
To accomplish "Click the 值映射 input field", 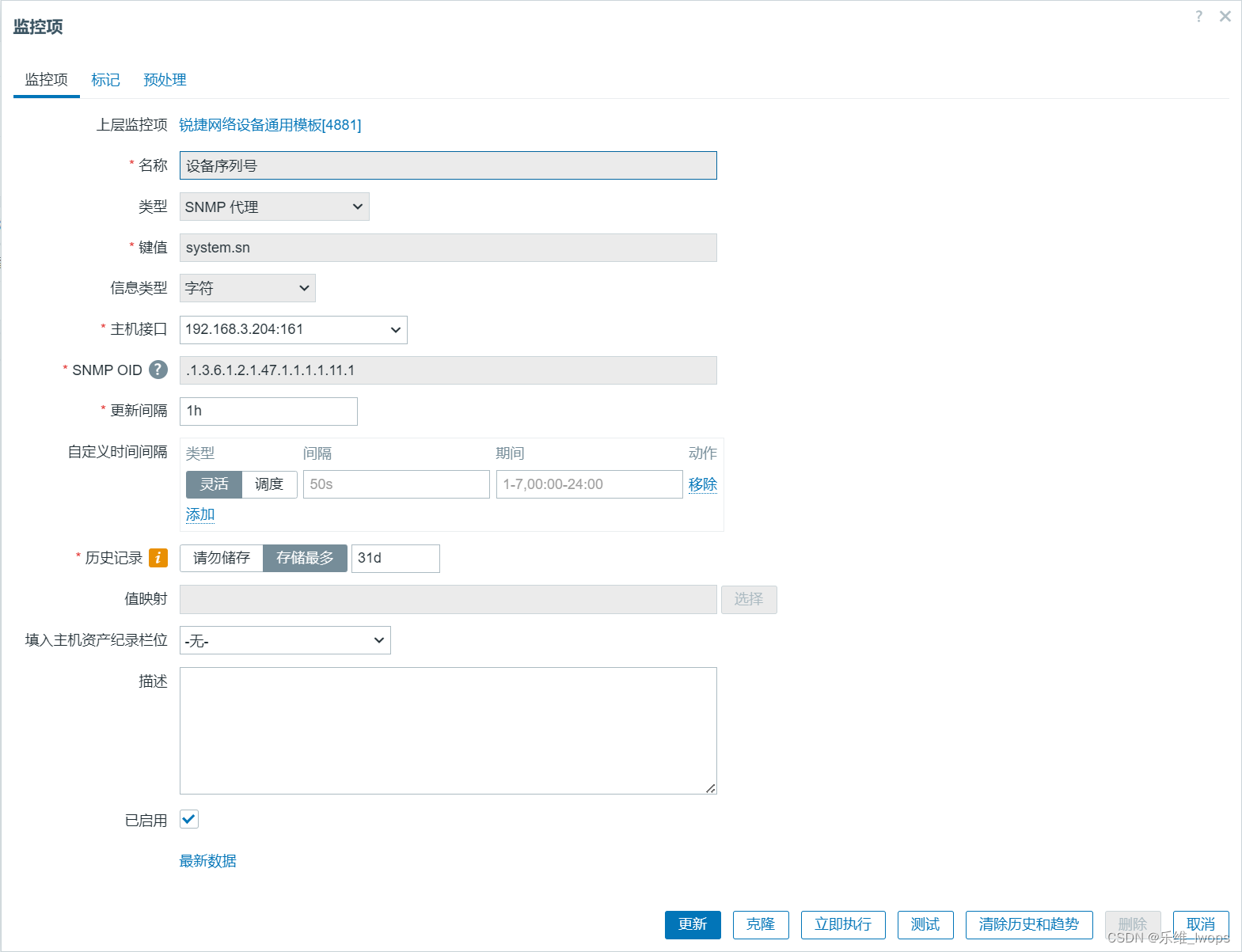I will (x=448, y=599).
